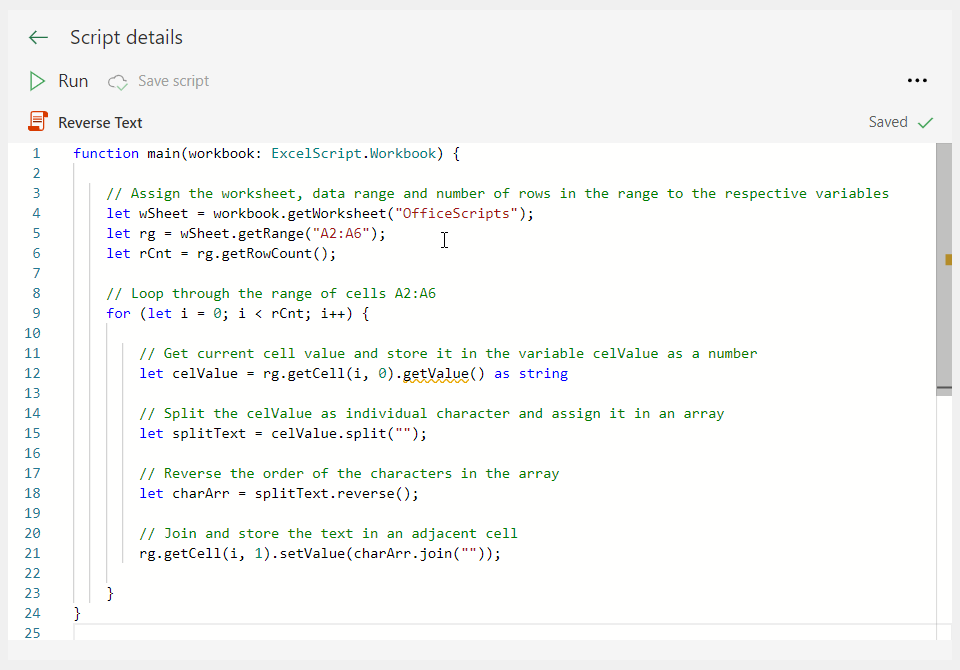
Task: Click the for keyword on line 9
Action: (x=118, y=314)
